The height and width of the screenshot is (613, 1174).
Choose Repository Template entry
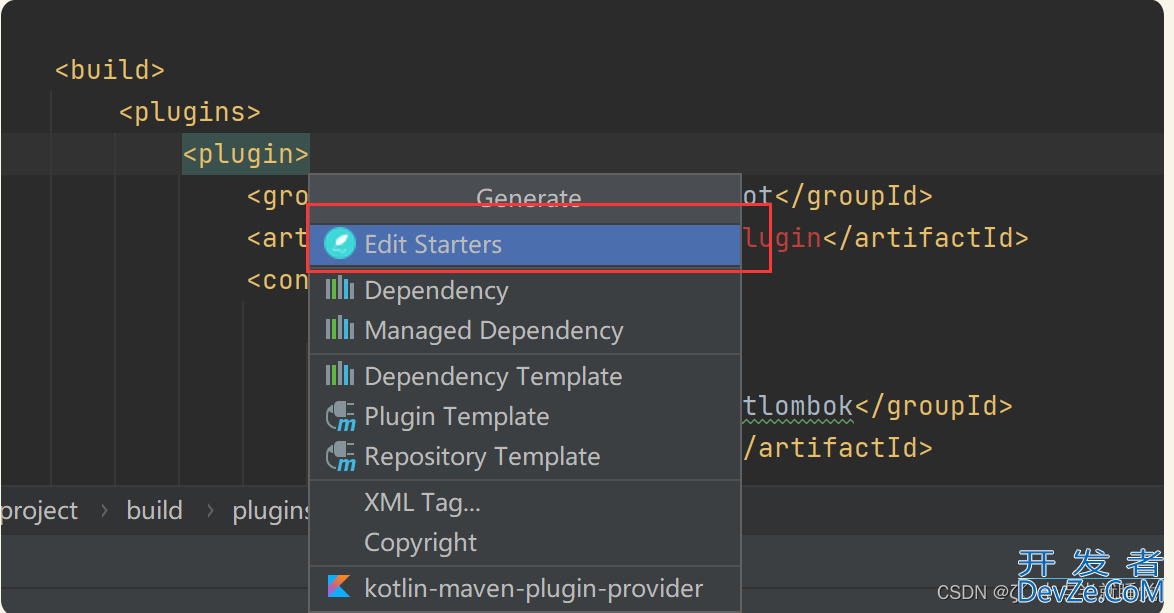click(525, 457)
